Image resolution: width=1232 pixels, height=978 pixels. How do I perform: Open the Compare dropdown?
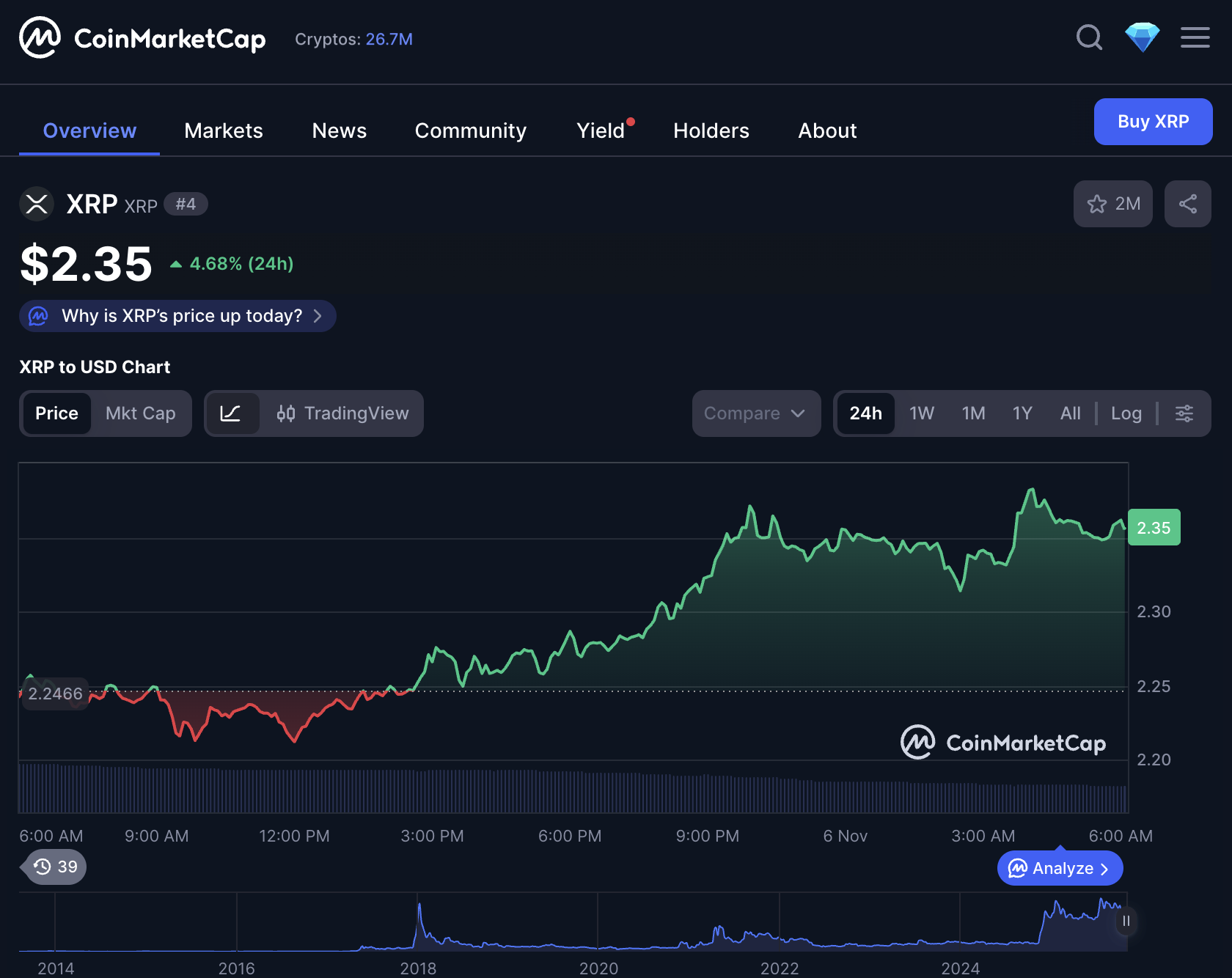[755, 413]
